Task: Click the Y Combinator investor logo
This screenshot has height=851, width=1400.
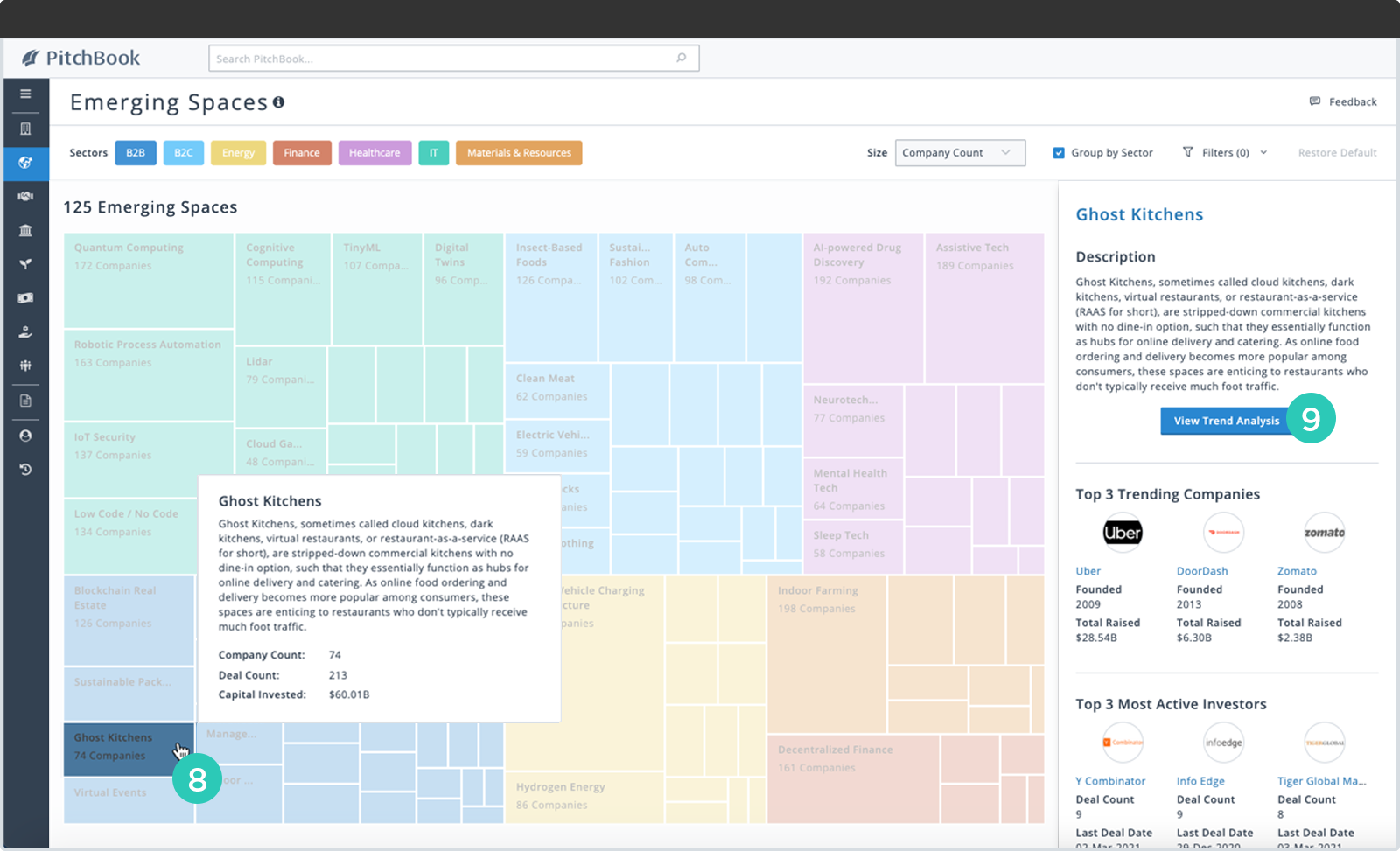Action: [1123, 743]
